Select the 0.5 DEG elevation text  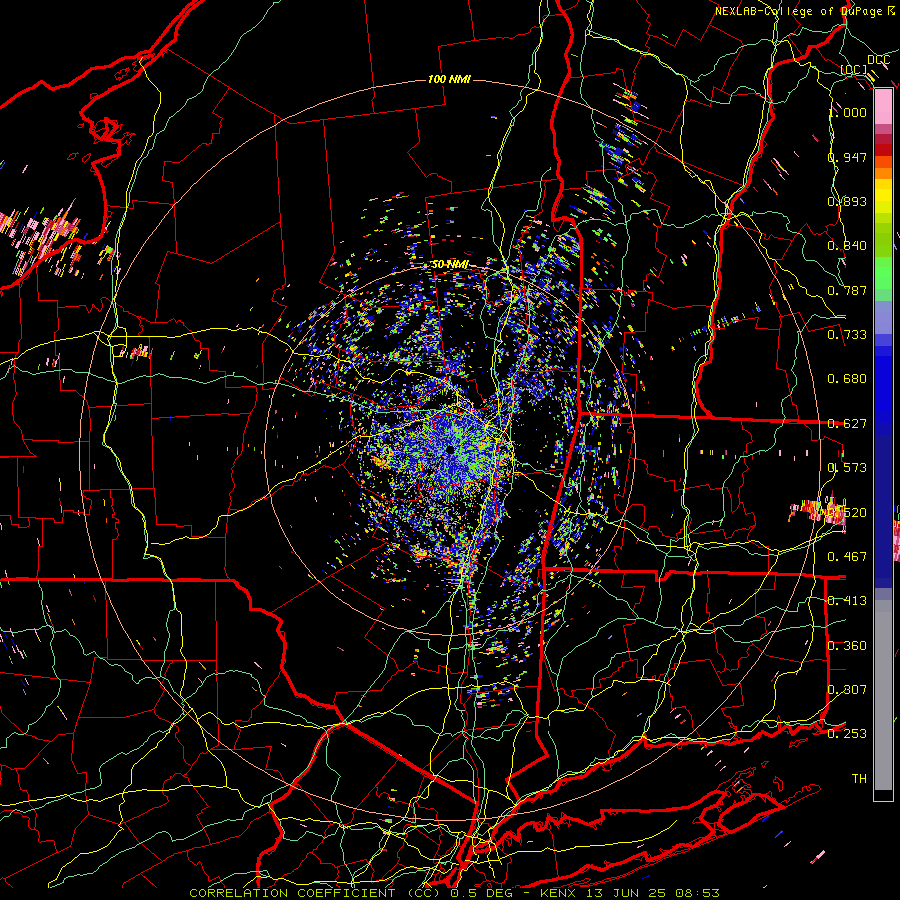480,893
